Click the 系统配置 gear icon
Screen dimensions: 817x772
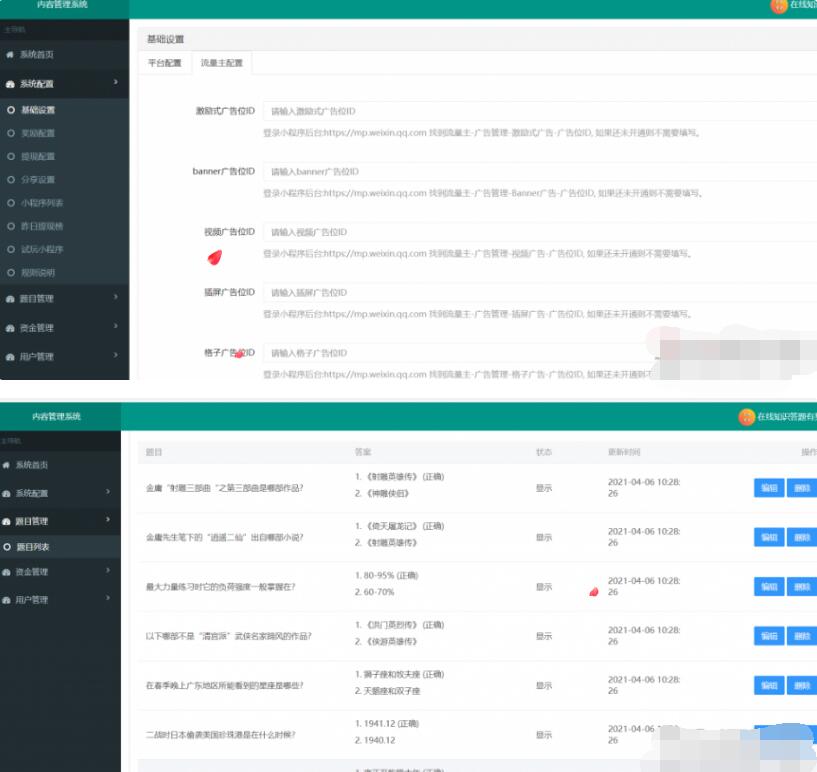(x=10, y=85)
